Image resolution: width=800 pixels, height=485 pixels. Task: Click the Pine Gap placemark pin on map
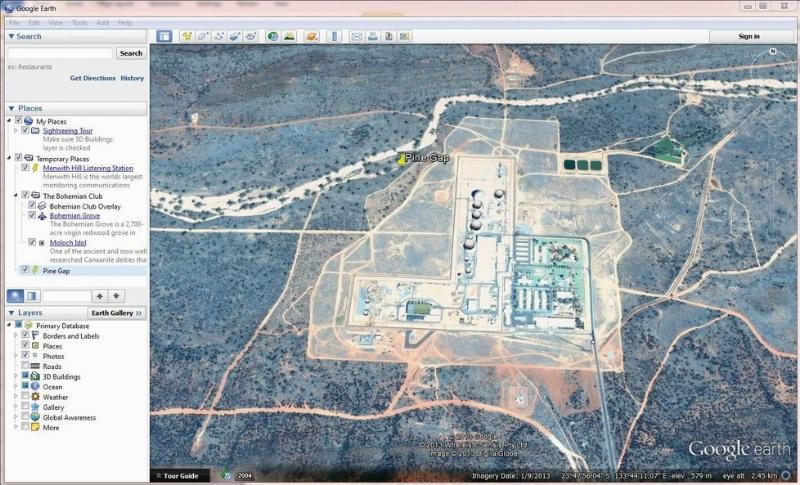point(402,158)
